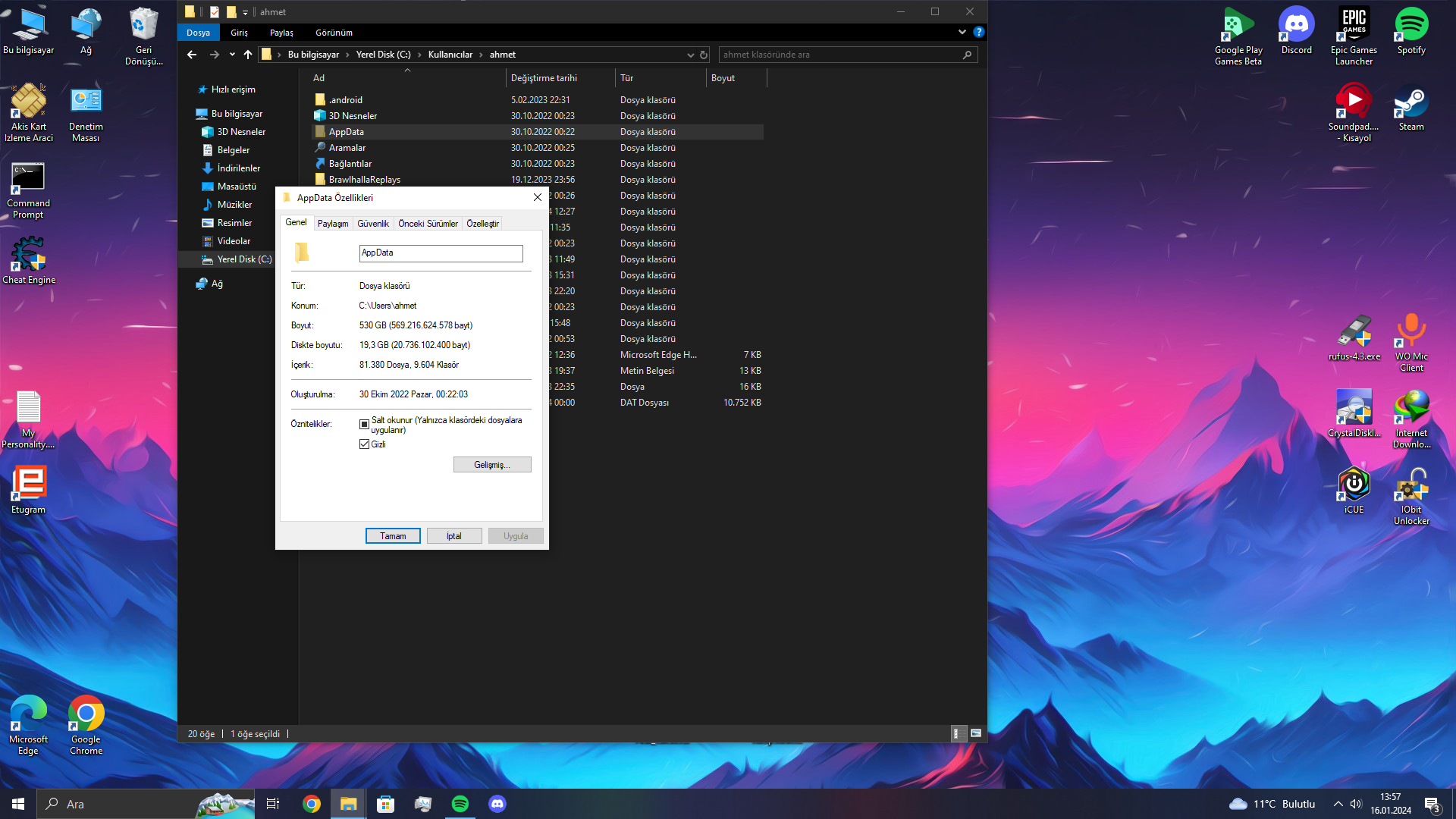
Task: Switch to Güvenlik tab in properties
Action: [x=372, y=224]
